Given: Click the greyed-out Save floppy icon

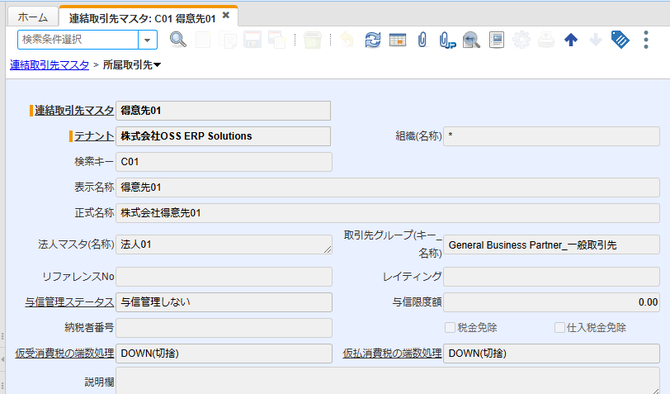Looking at the screenshot, I should tap(252, 40).
